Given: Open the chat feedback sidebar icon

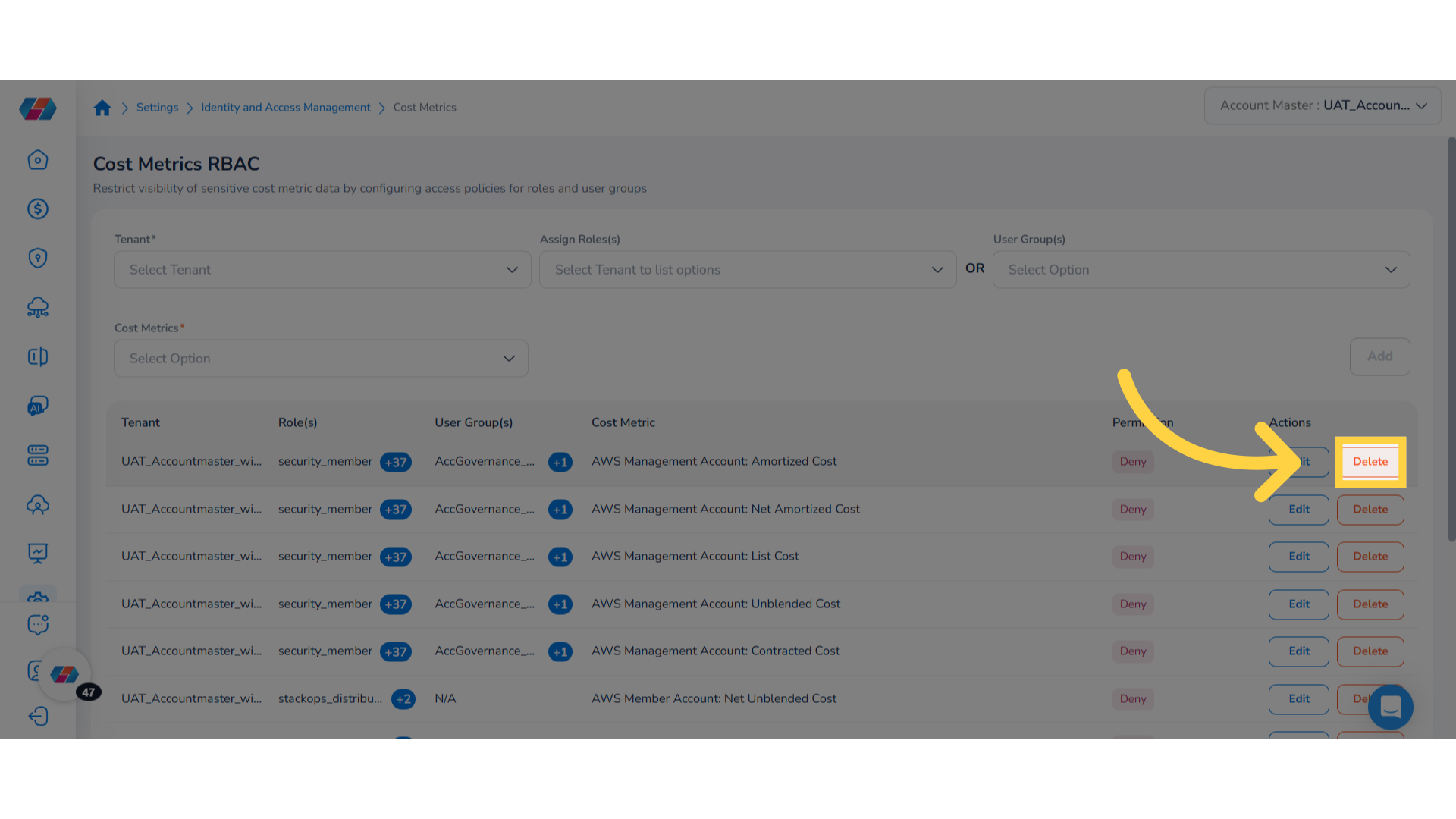Looking at the screenshot, I should (x=38, y=625).
